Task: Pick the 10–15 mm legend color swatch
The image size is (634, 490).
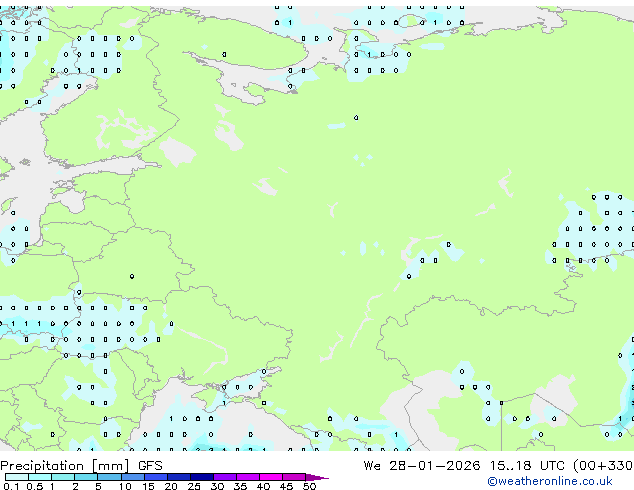Action: 132,477
